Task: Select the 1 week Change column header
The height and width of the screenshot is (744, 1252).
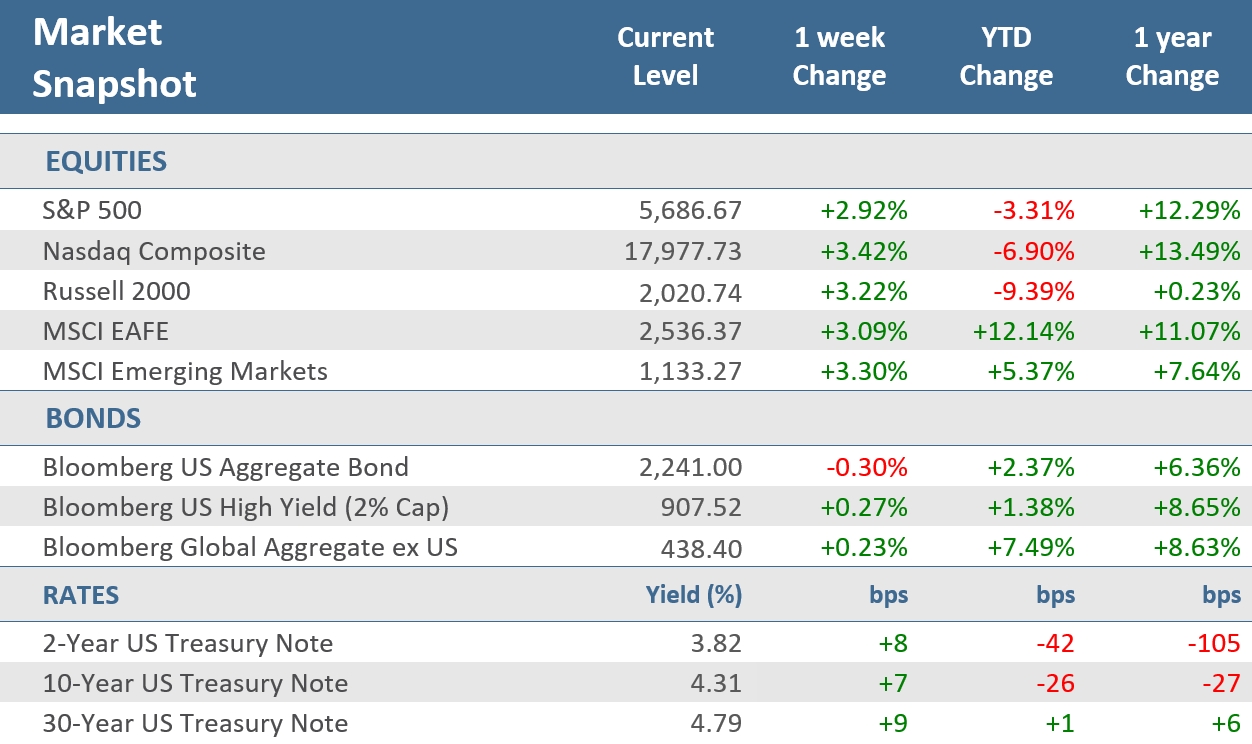Action: (x=839, y=57)
